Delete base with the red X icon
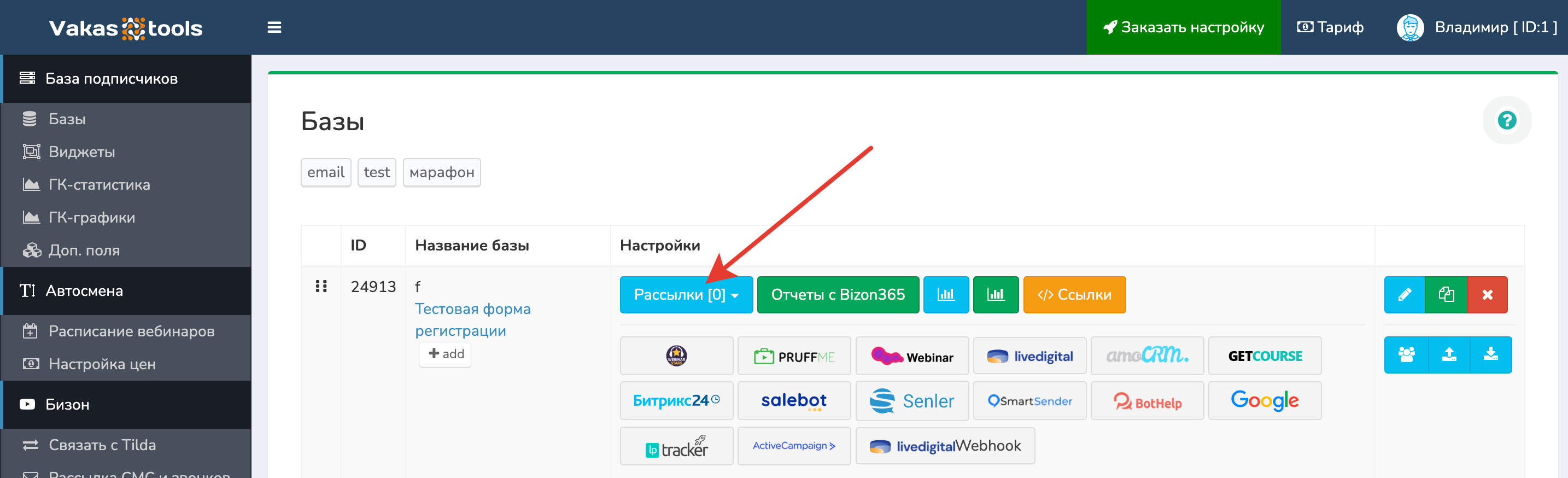The width and height of the screenshot is (1568, 478). pos(1487,295)
